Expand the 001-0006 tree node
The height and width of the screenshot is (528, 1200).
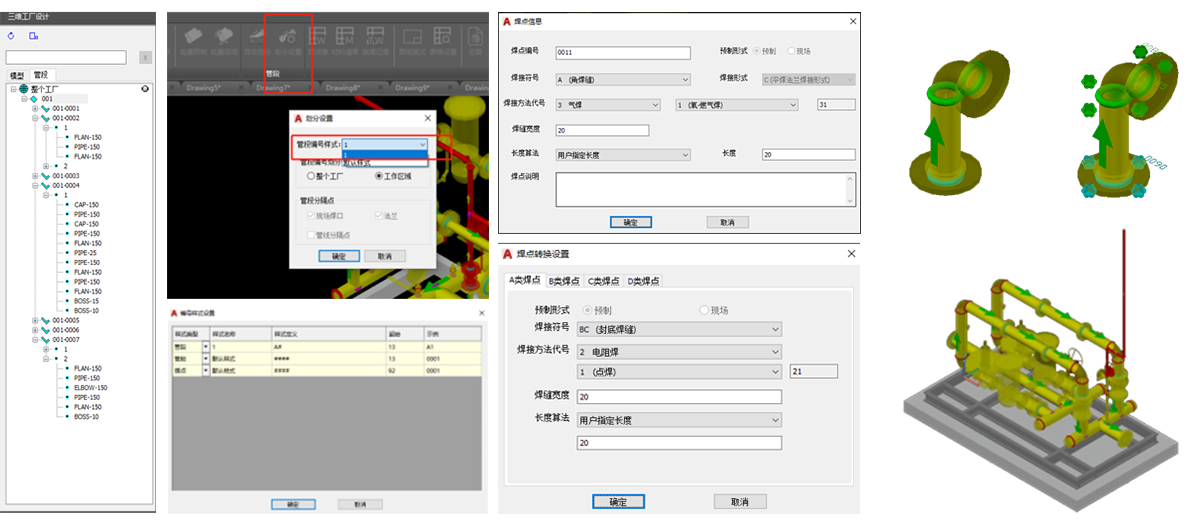tap(35, 330)
